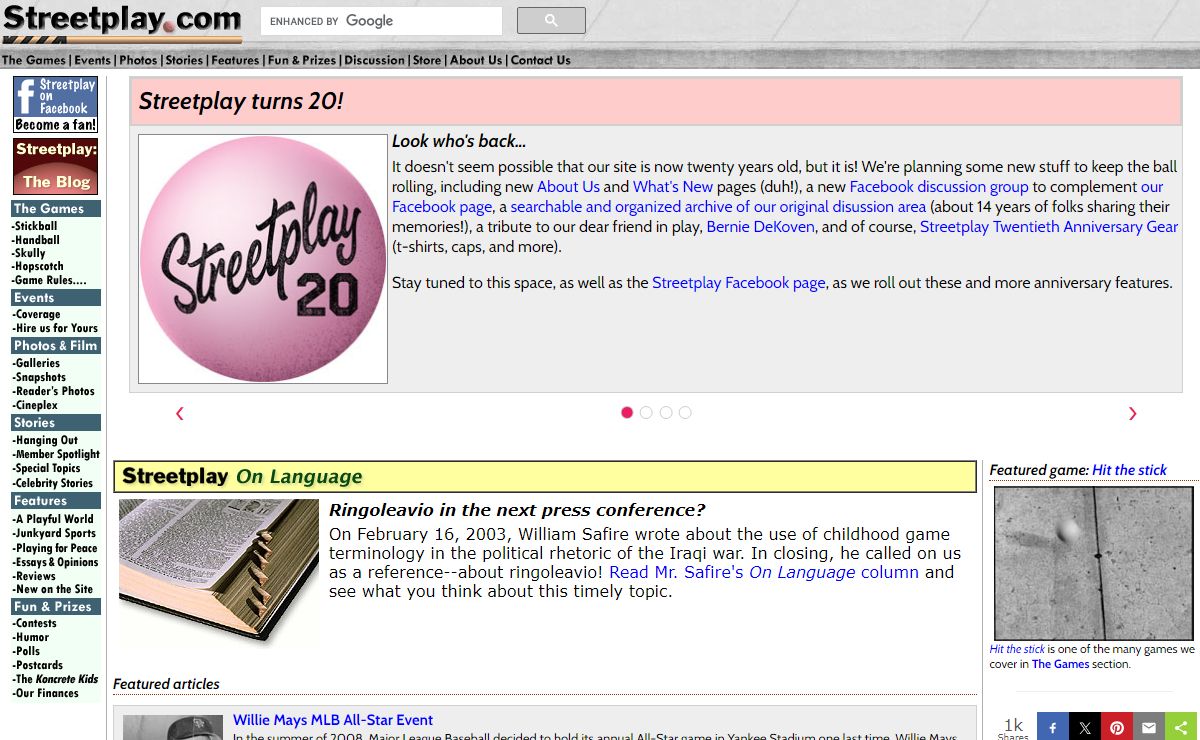Open Member Spotlight in sidebar

pyautogui.click(x=56, y=454)
